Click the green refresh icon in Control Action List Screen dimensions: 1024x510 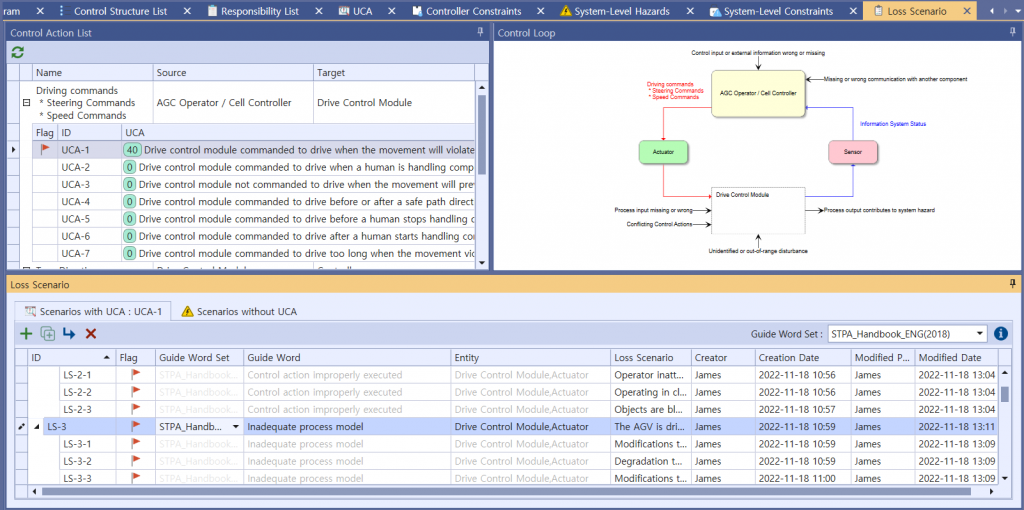pos(18,52)
